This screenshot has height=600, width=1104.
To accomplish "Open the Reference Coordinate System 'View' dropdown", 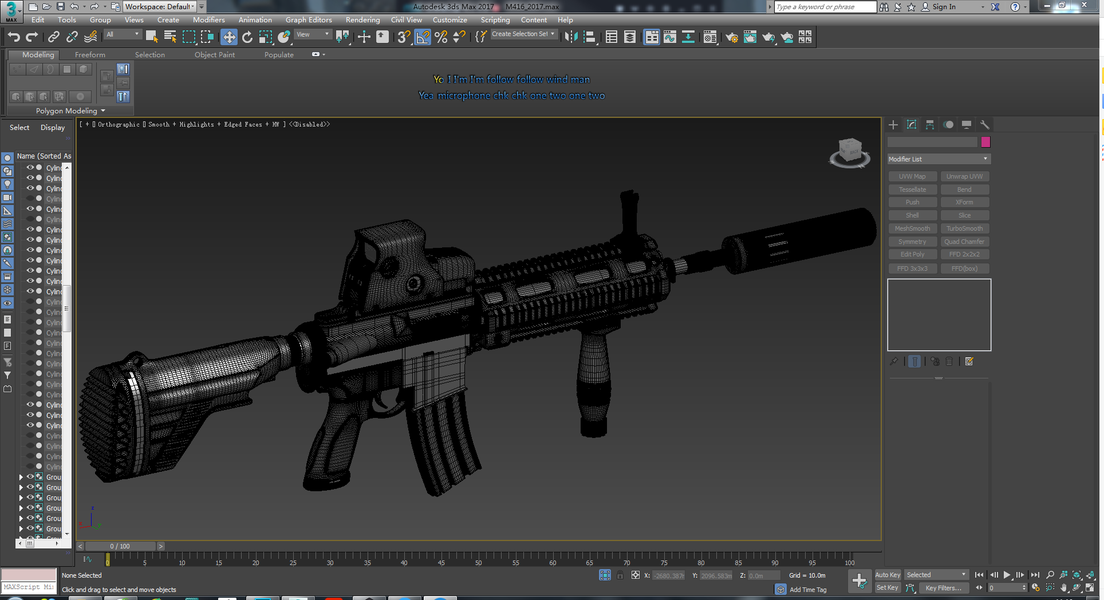I will click(313, 35).
